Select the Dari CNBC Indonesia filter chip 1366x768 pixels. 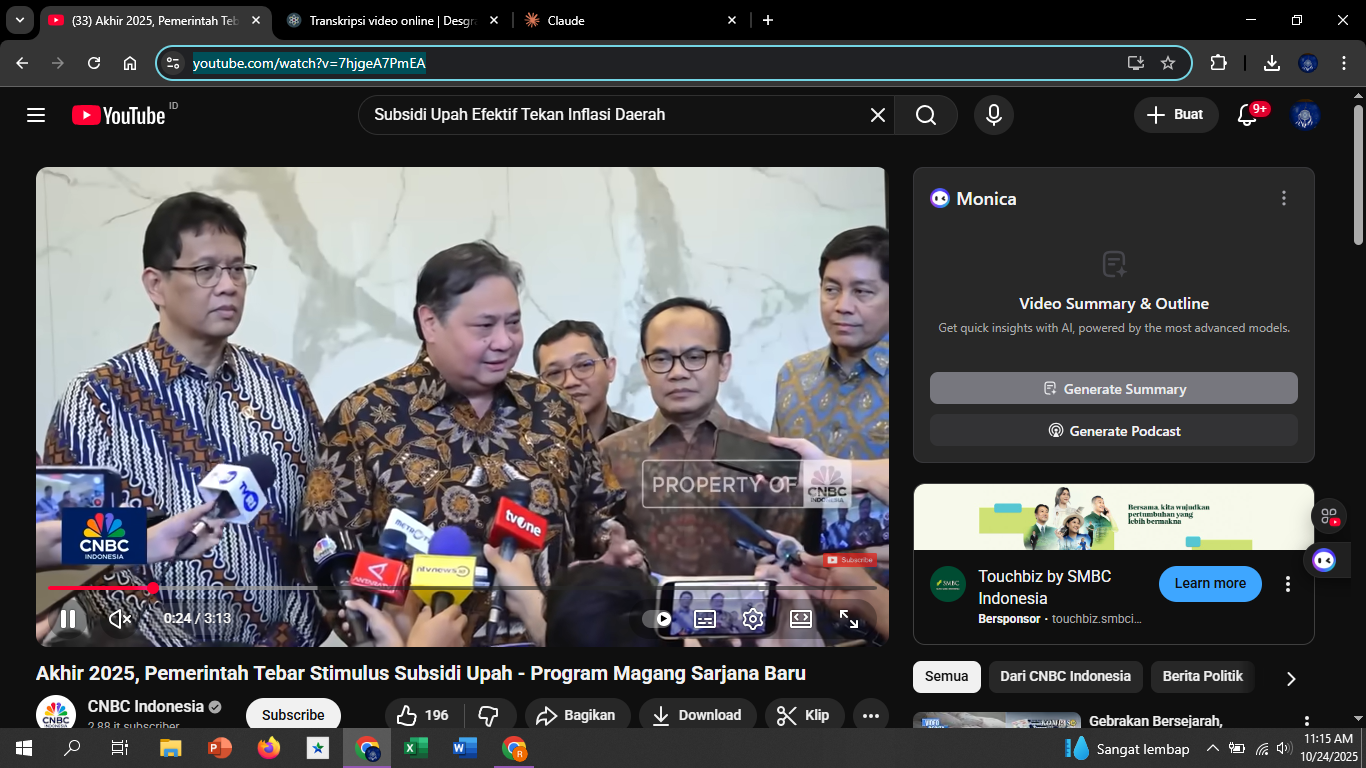1065,676
